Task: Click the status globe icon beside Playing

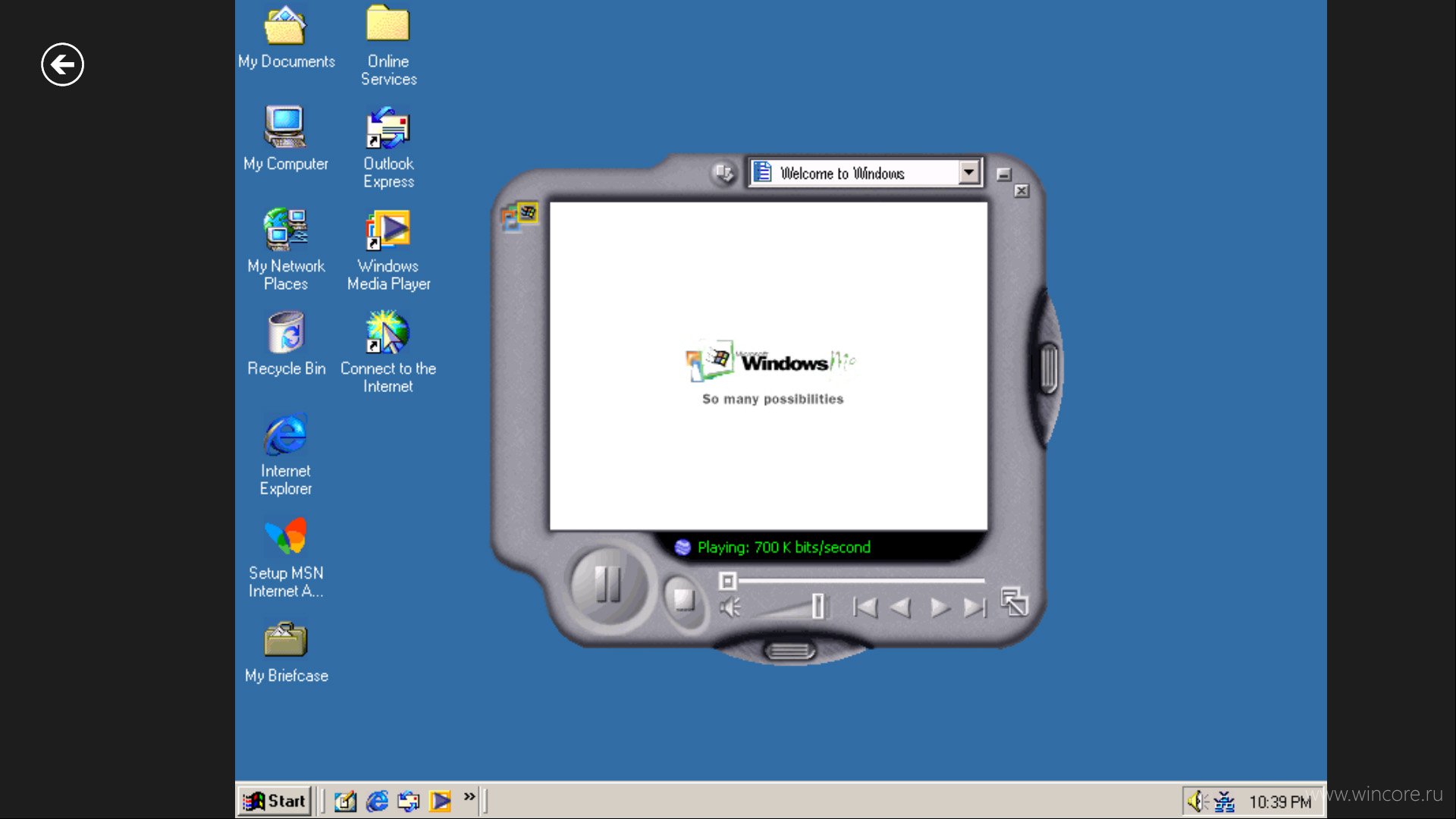Action: coord(682,548)
